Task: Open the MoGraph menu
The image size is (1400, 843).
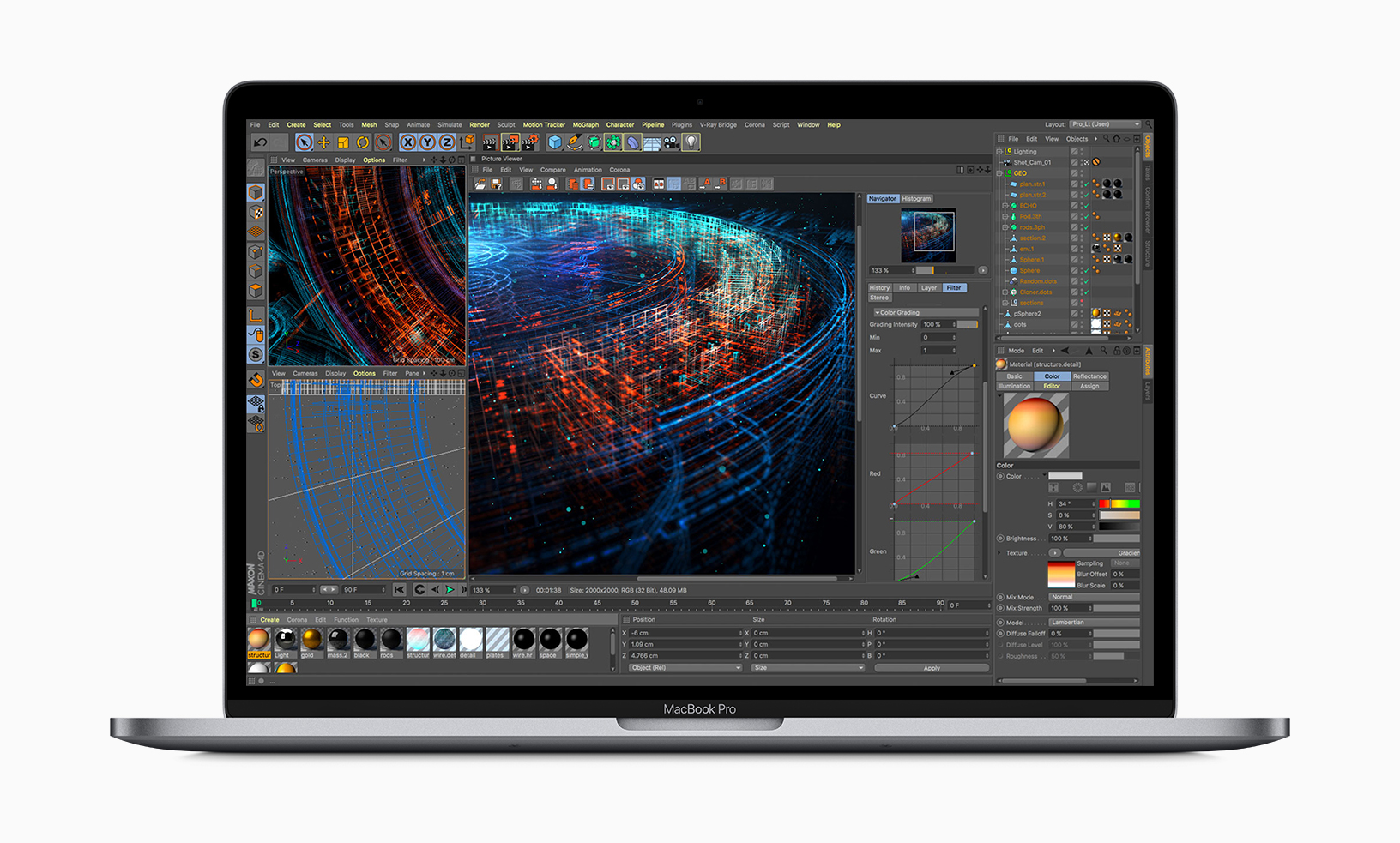Action: click(586, 124)
